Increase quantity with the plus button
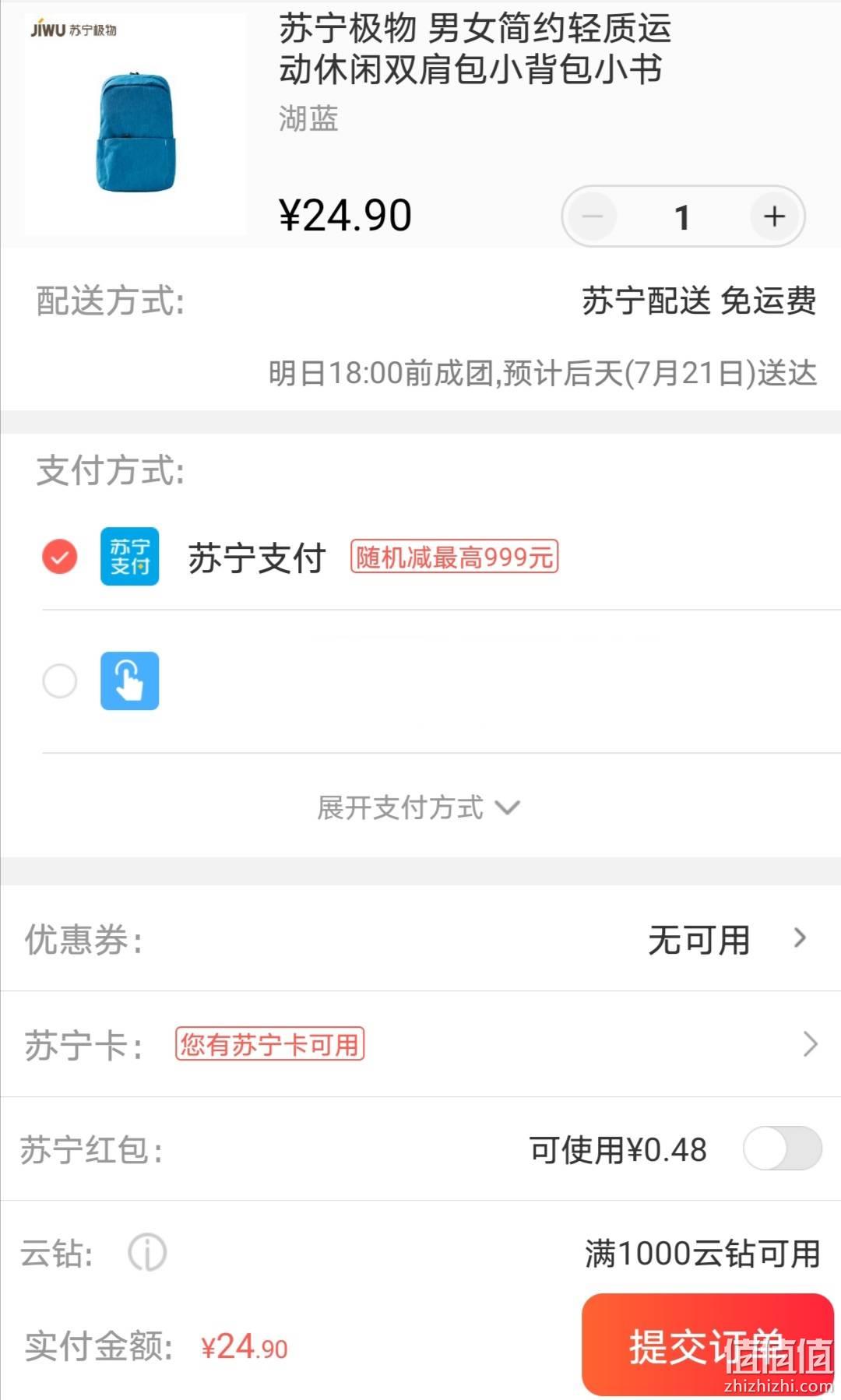Screen dimensions: 841x1400 [774, 216]
